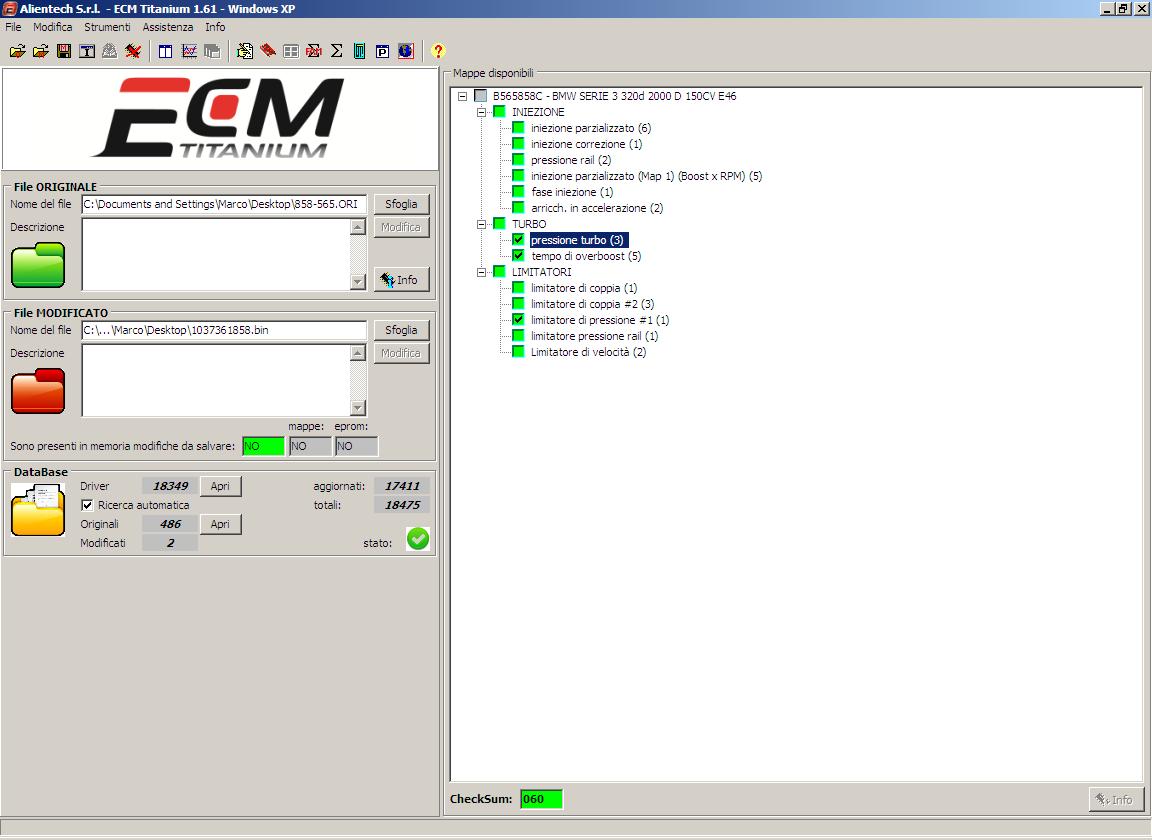Toggle the pressione turbo (3) checkbox
1152x840 pixels.
pyautogui.click(x=519, y=240)
